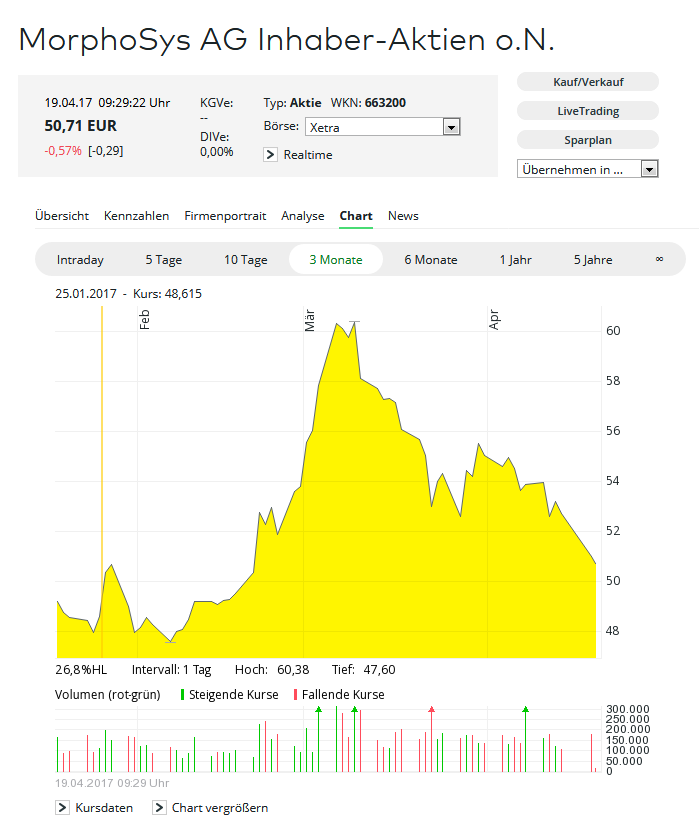Open the Börse Xetra dropdown arrow
The image size is (699, 833).
[451, 127]
